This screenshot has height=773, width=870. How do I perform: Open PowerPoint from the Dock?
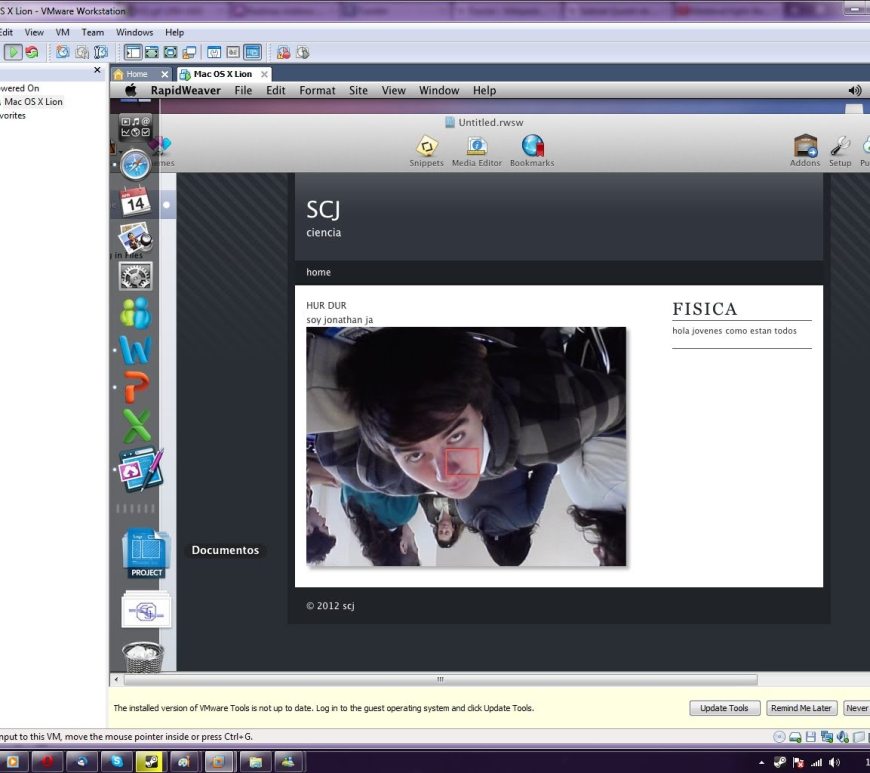pyautogui.click(x=135, y=387)
